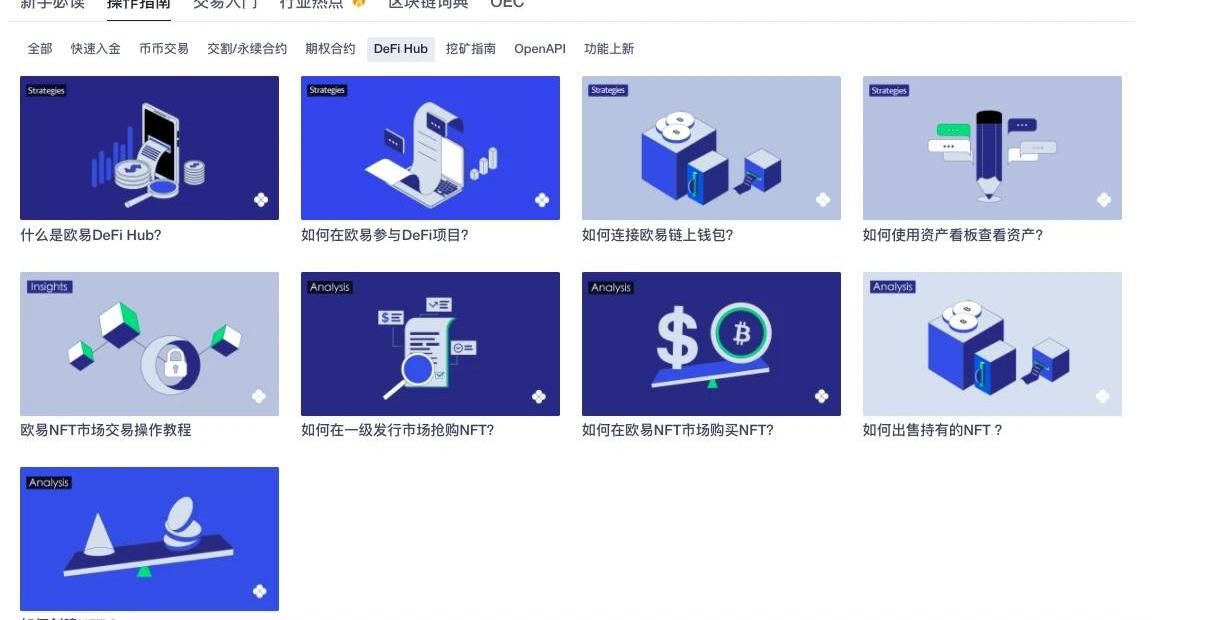The height and width of the screenshot is (620, 1207).
Task: Click the title link 欧易NFT市场交易操作教程
Action: click(x=106, y=430)
